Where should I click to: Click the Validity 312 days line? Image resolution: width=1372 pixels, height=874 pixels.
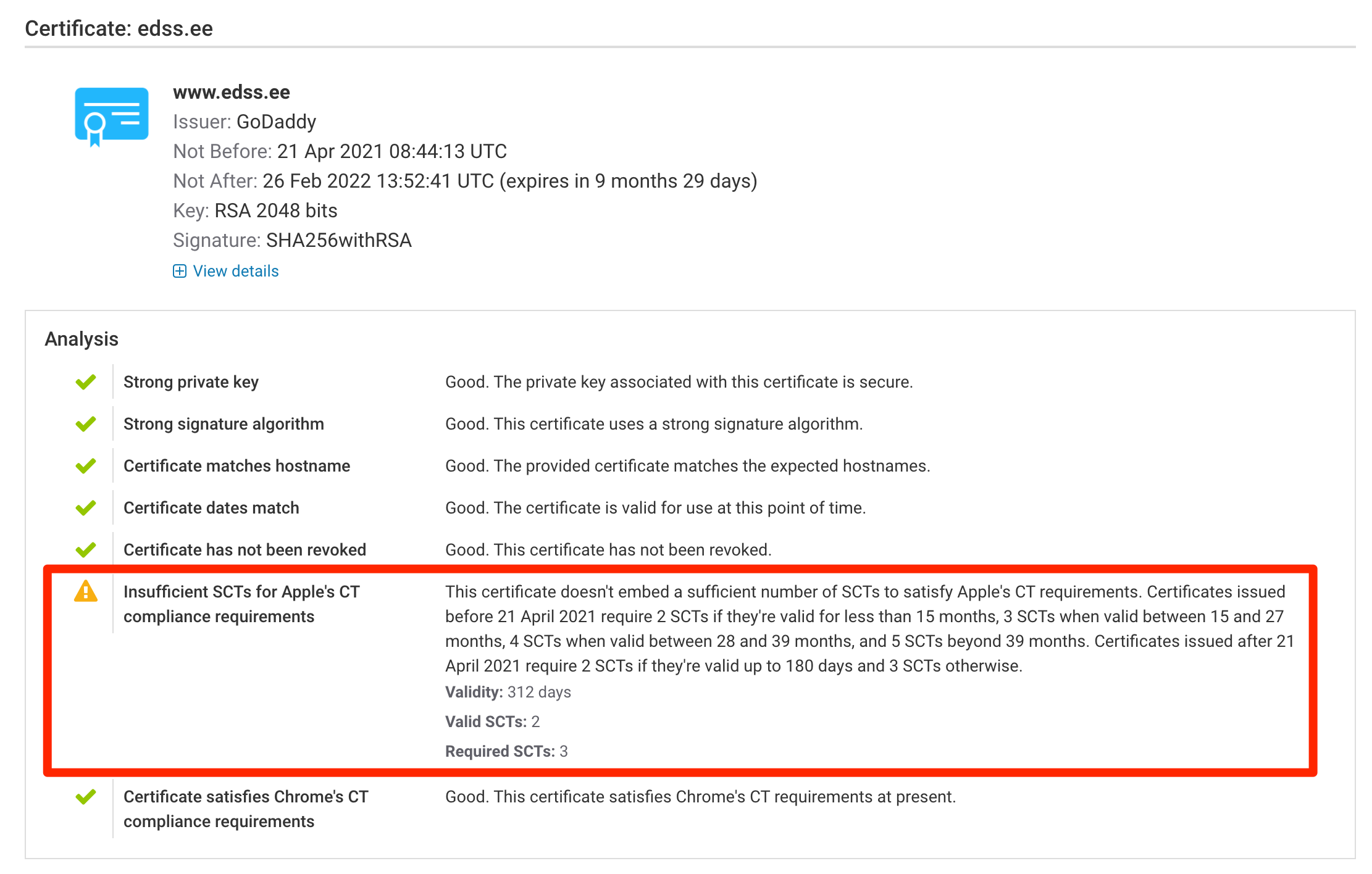click(508, 692)
